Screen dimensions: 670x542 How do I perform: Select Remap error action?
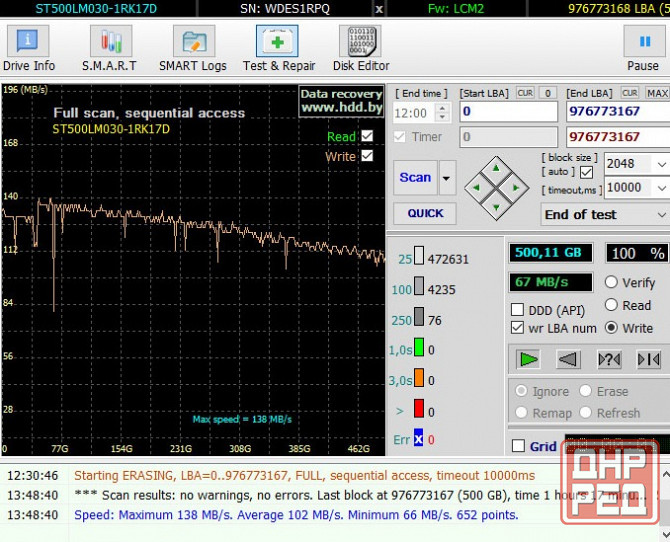pyautogui.click(x=521, y=412)
